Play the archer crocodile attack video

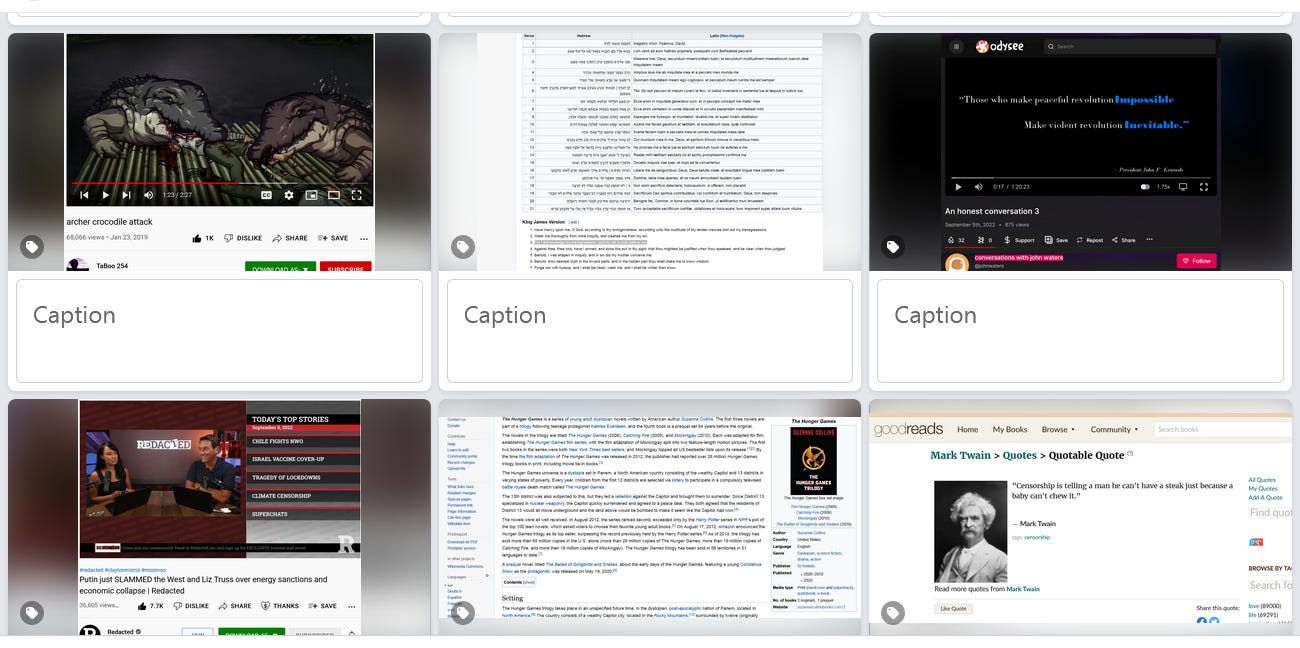pos(105,195)
